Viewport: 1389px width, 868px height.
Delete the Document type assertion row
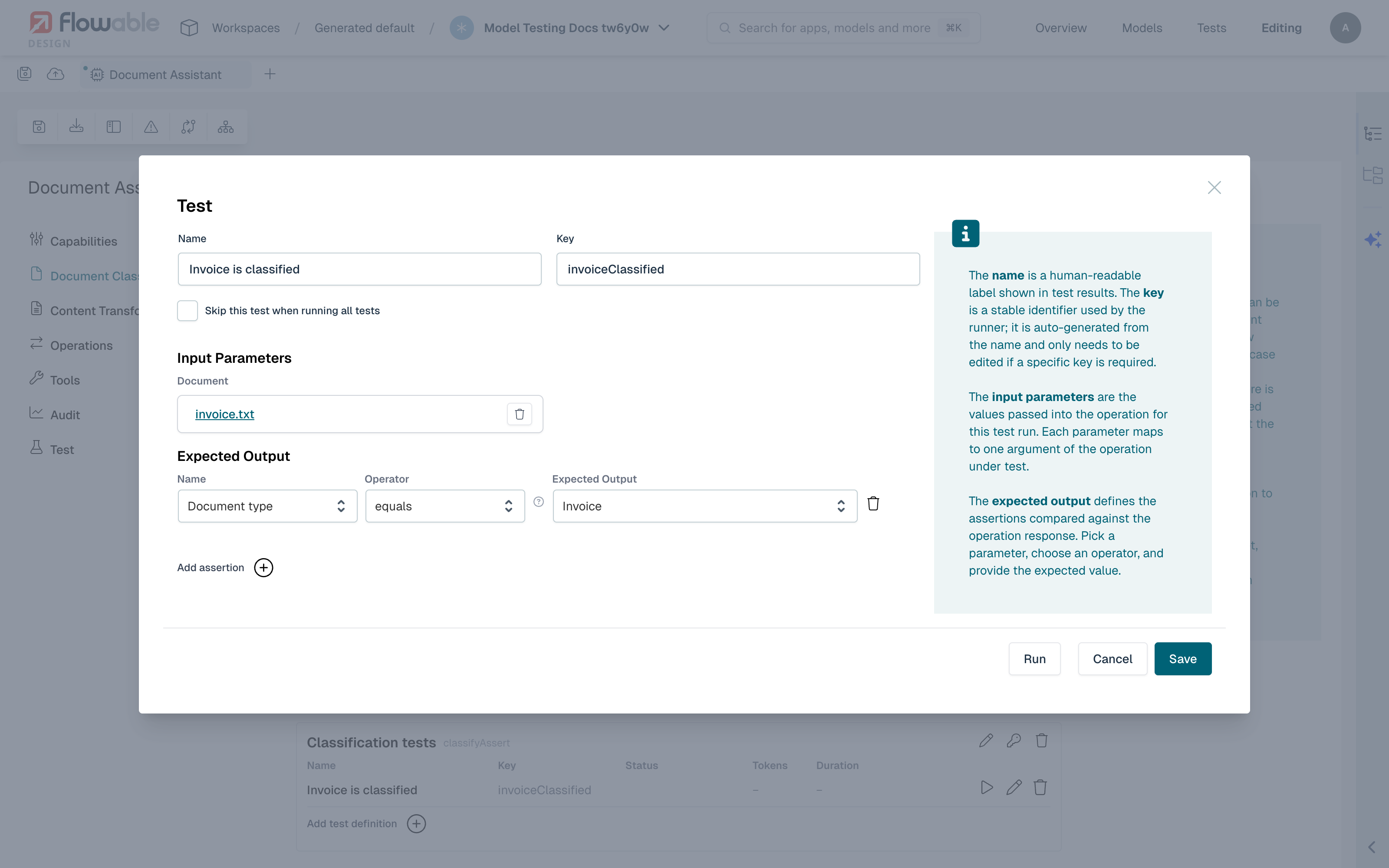(x=873, y=503)
